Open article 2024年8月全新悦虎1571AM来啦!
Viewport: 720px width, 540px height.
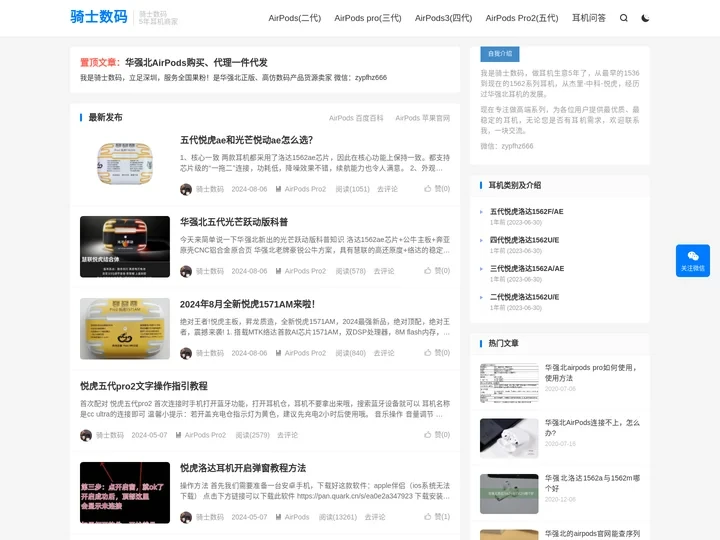point(247,304)
